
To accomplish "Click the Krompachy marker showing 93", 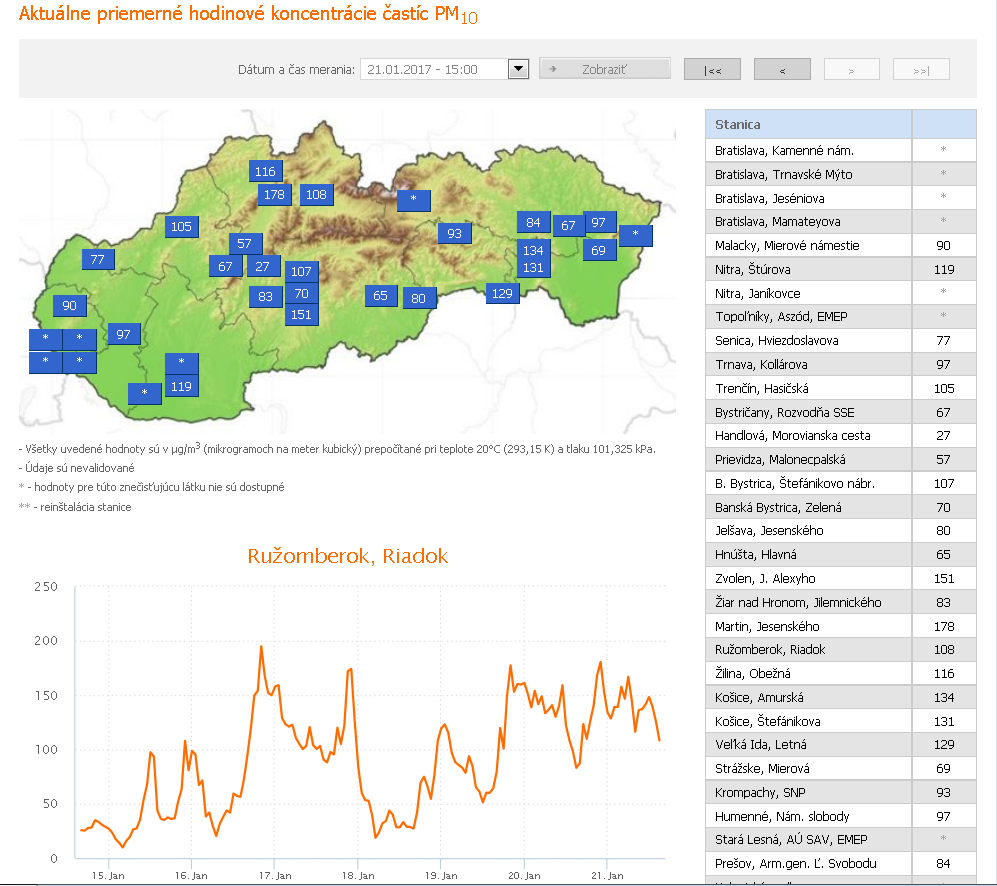I will 455,233.
